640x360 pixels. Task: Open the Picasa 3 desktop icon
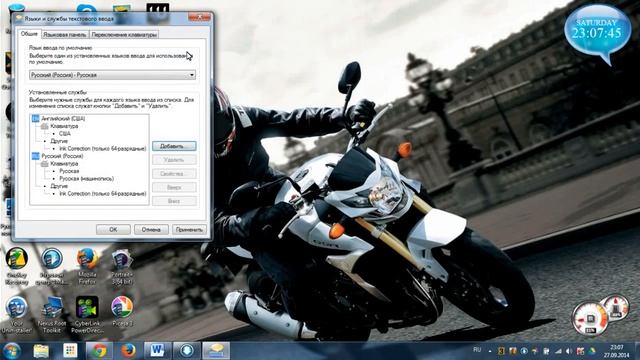tap(122, 312)
